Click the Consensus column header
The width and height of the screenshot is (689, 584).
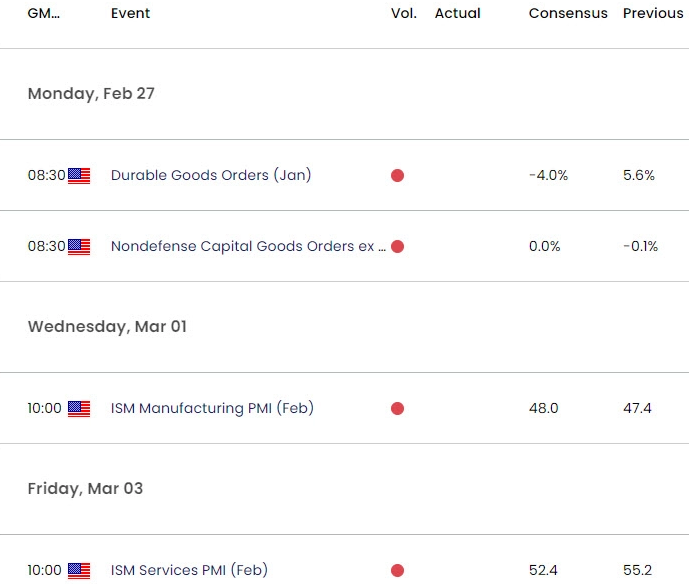pos(568,13)
